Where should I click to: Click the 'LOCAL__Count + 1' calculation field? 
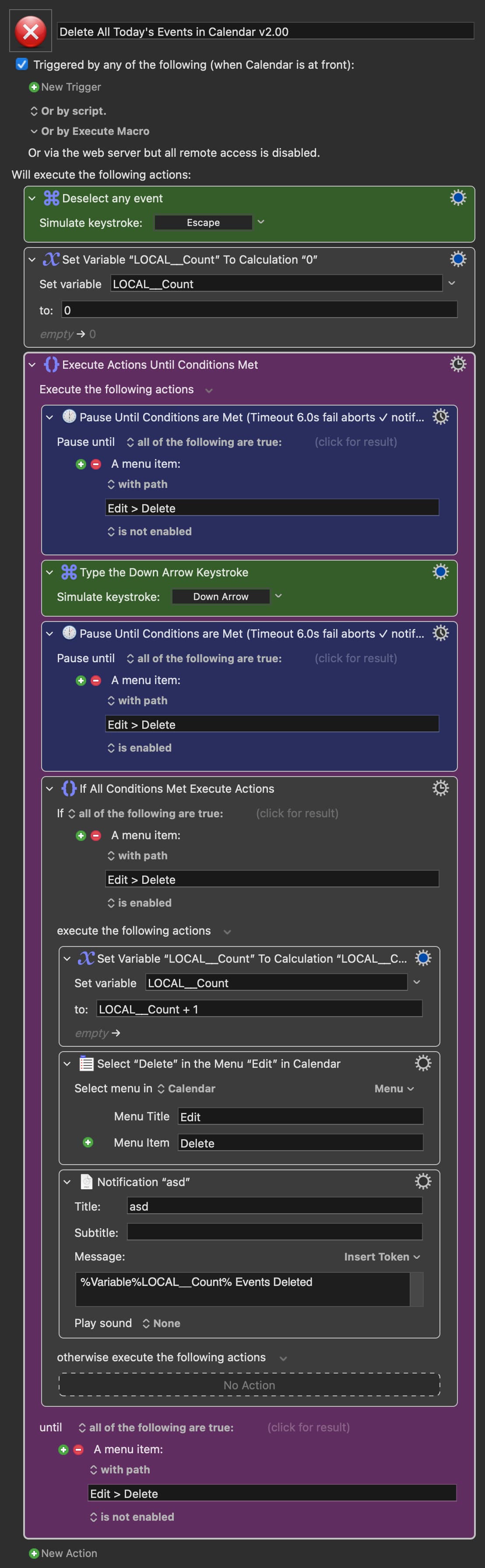[259, 1009]
